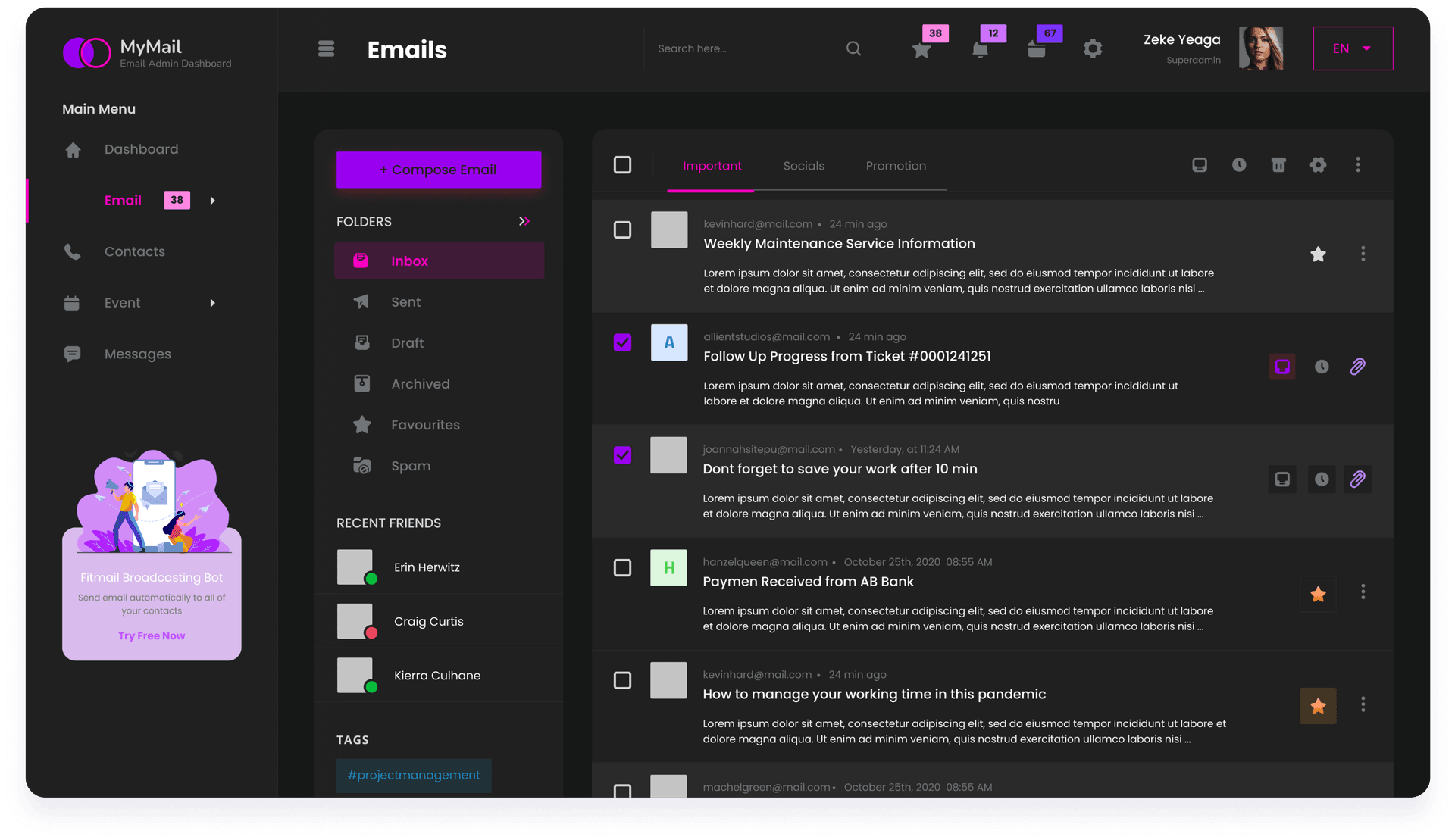The image size is (1455, 840).
Task: Star the email about payment received from AB Bank
Action: pos(1319,594)
